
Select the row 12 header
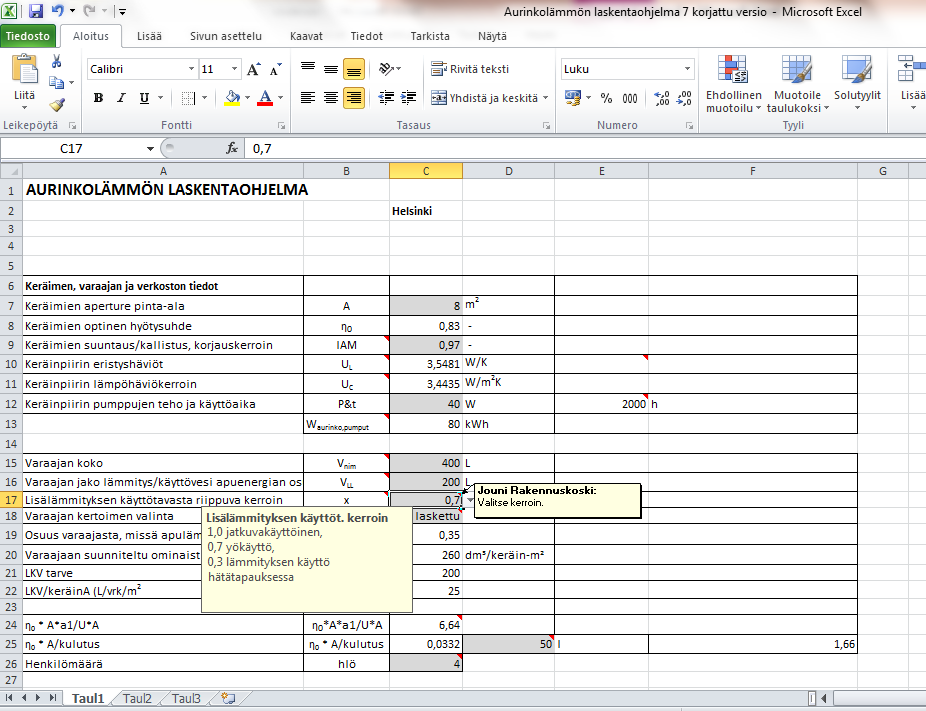[11, 404]
